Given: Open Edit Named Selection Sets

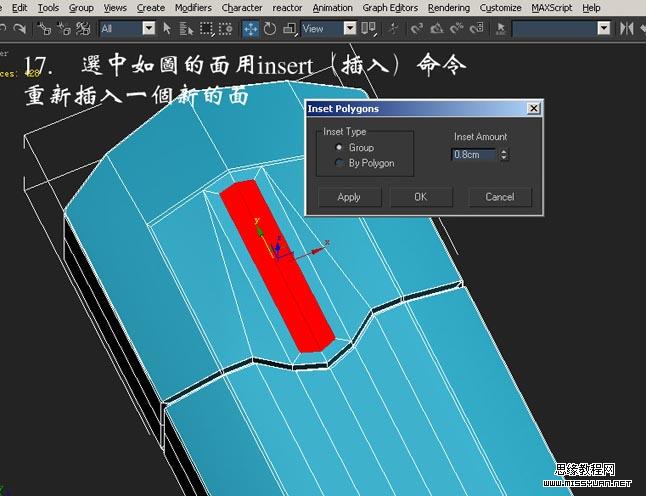Looking at the screenshot, I should coord(501,28).
